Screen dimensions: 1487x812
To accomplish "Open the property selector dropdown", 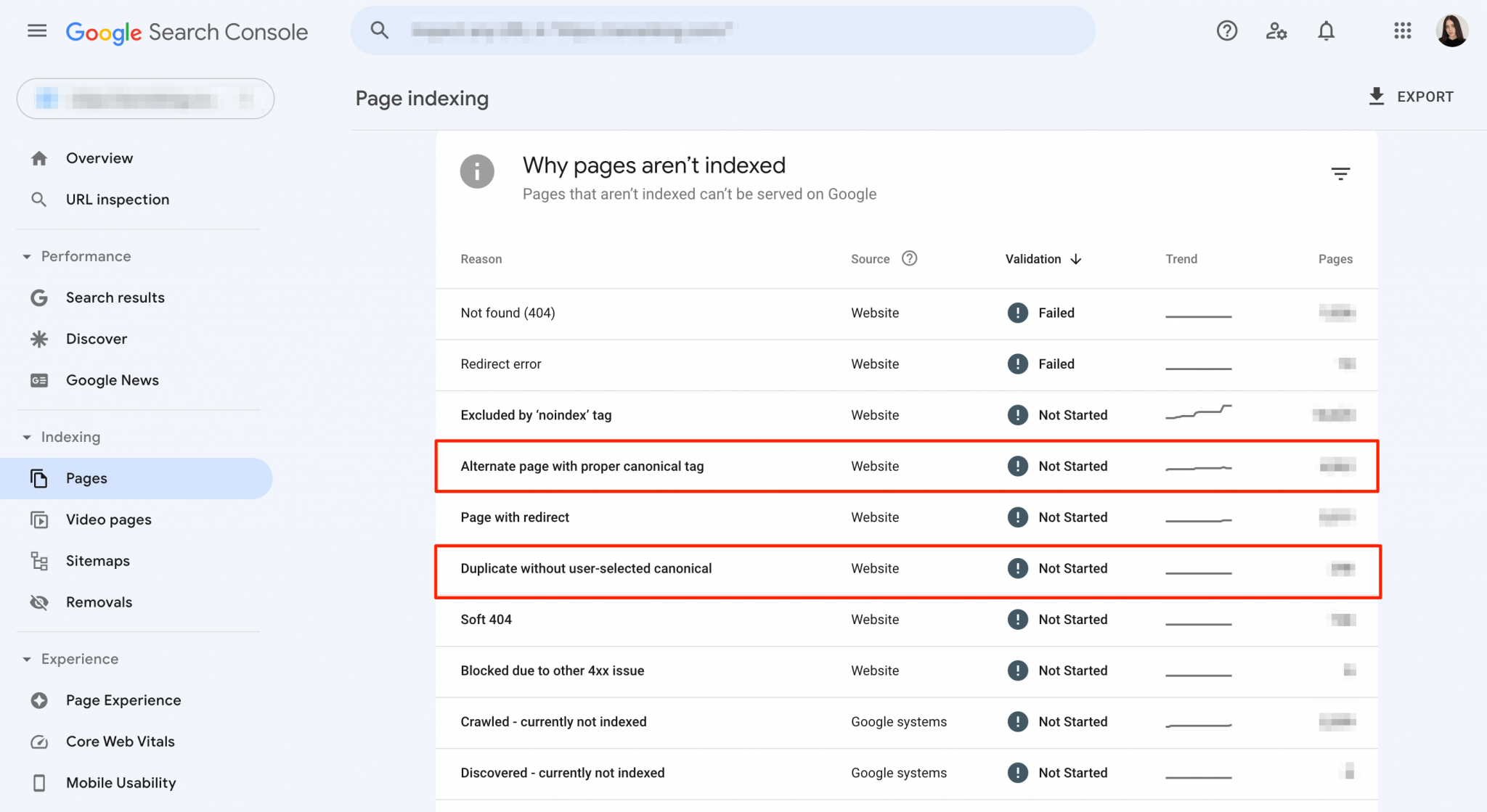I will [145, 99].
